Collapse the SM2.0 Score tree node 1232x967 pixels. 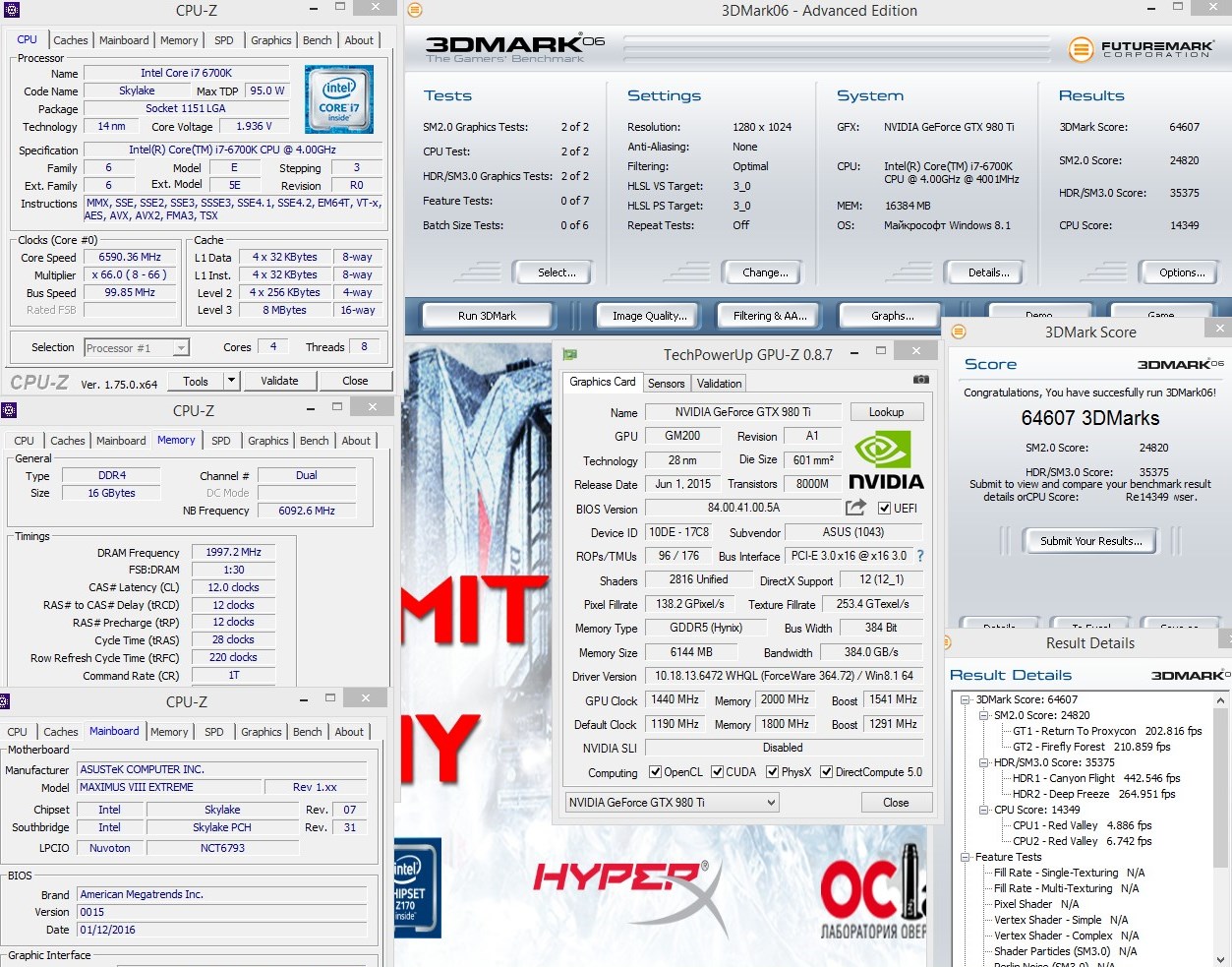(983, 715)
